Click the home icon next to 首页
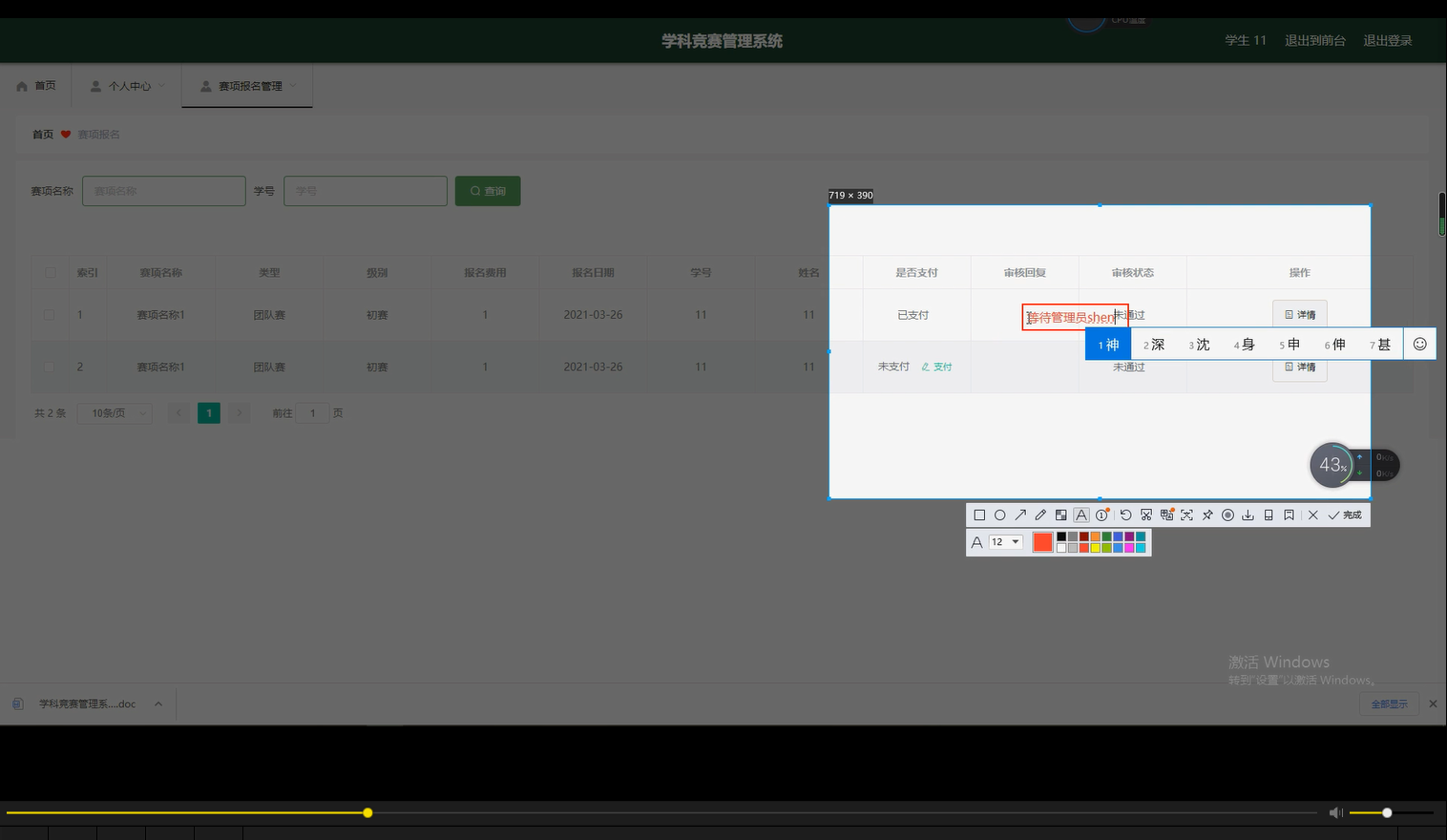 pos(22,86)
